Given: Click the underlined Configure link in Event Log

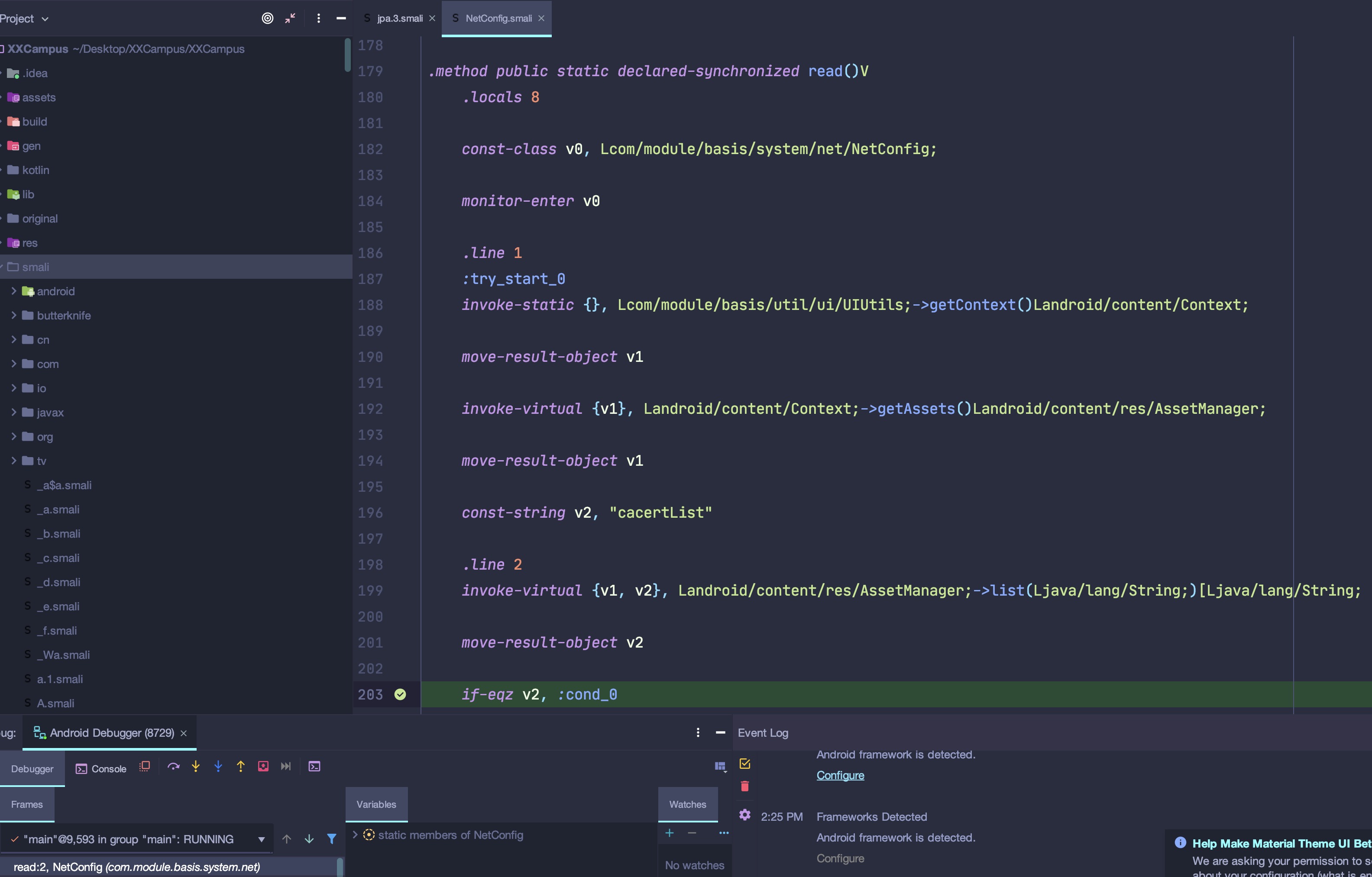Looking at the screenshot, I should (841, 775).
